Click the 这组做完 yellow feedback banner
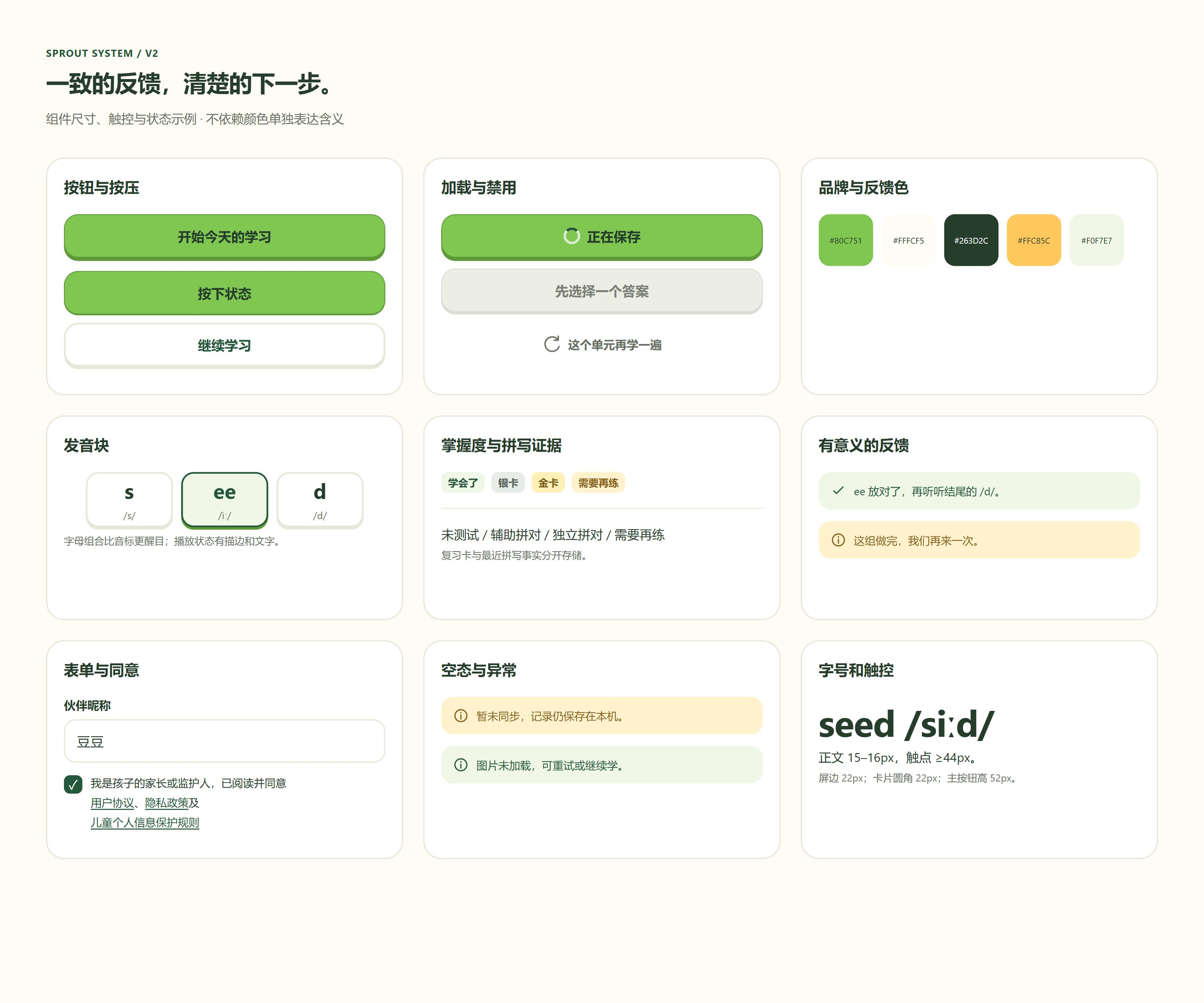This screenshot has height=1003, width=1204. (x=979, y=540)
